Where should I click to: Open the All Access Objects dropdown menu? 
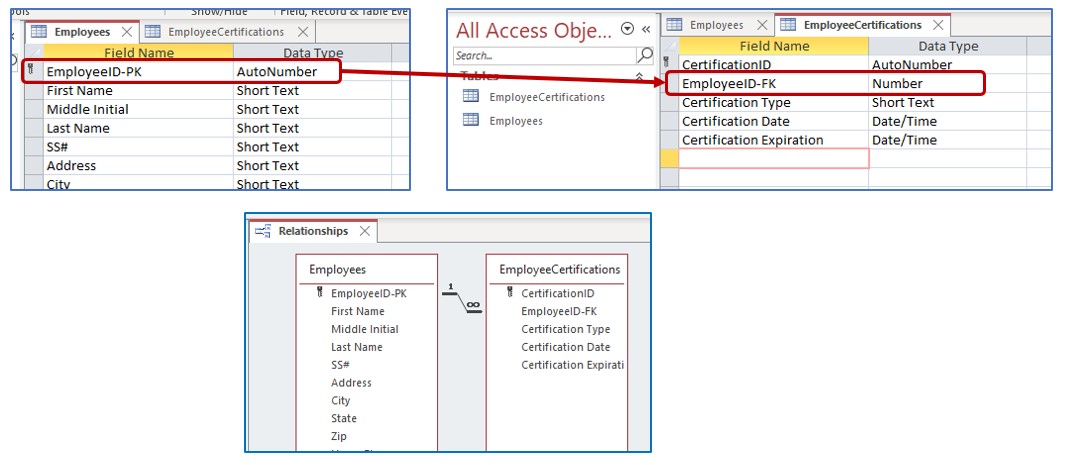626,29
